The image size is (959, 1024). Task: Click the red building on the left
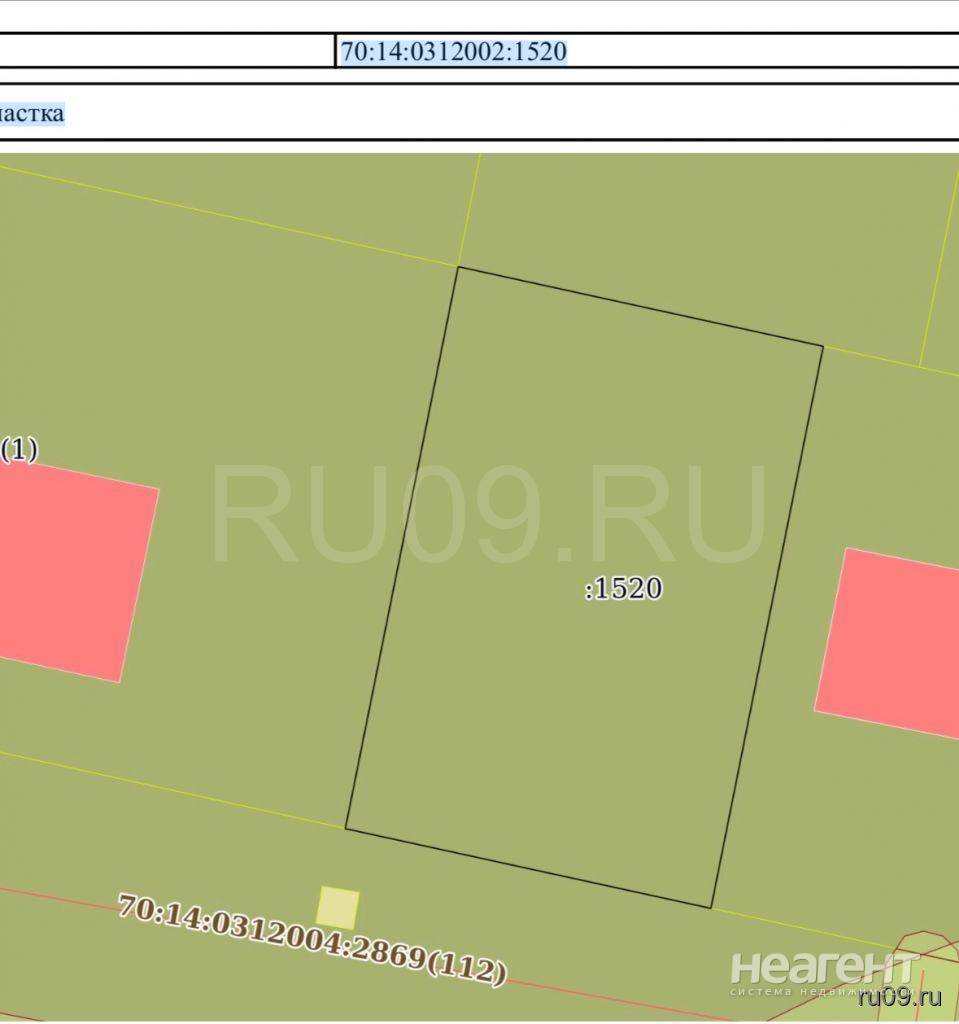coord(70,570)
